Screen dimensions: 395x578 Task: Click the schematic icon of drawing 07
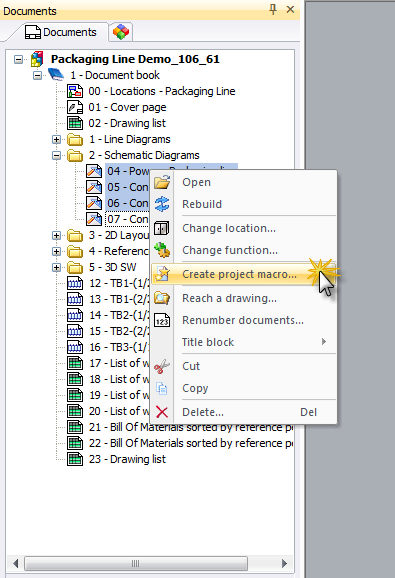pos(94,219)
